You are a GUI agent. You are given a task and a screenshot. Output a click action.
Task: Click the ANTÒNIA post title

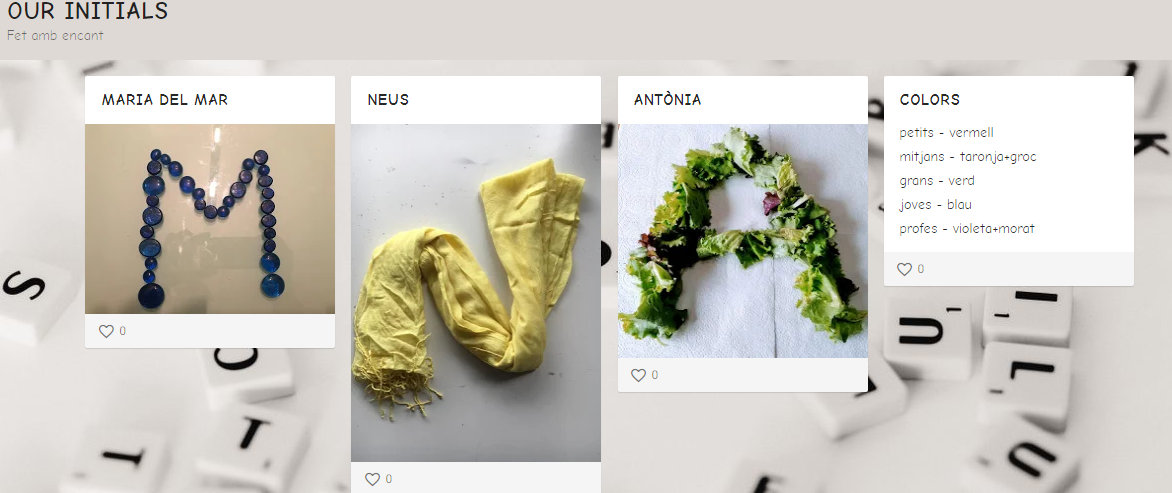tap(667, 99)
